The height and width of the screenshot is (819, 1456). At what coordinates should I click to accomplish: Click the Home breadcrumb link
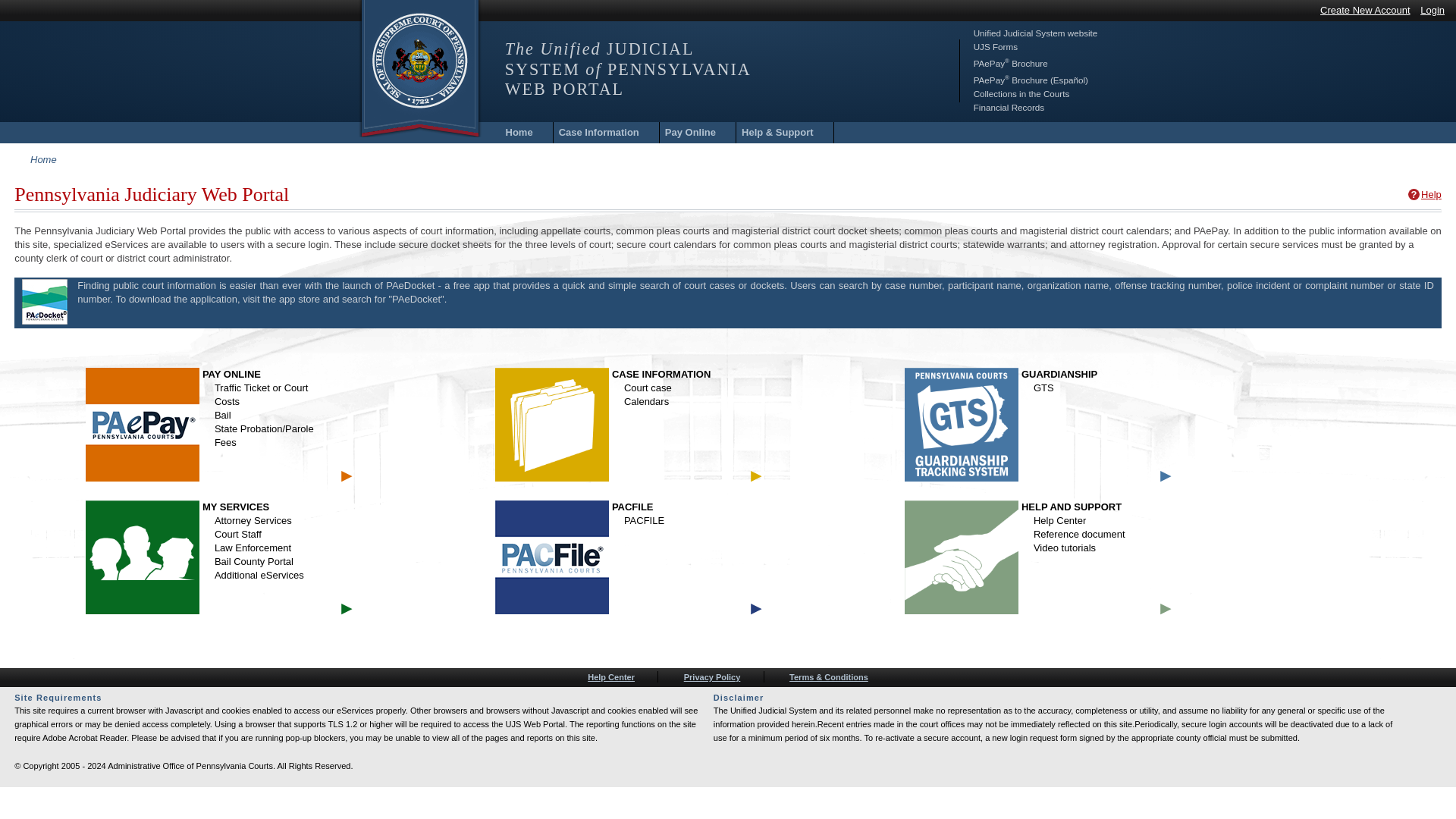(x=43, y=160)
